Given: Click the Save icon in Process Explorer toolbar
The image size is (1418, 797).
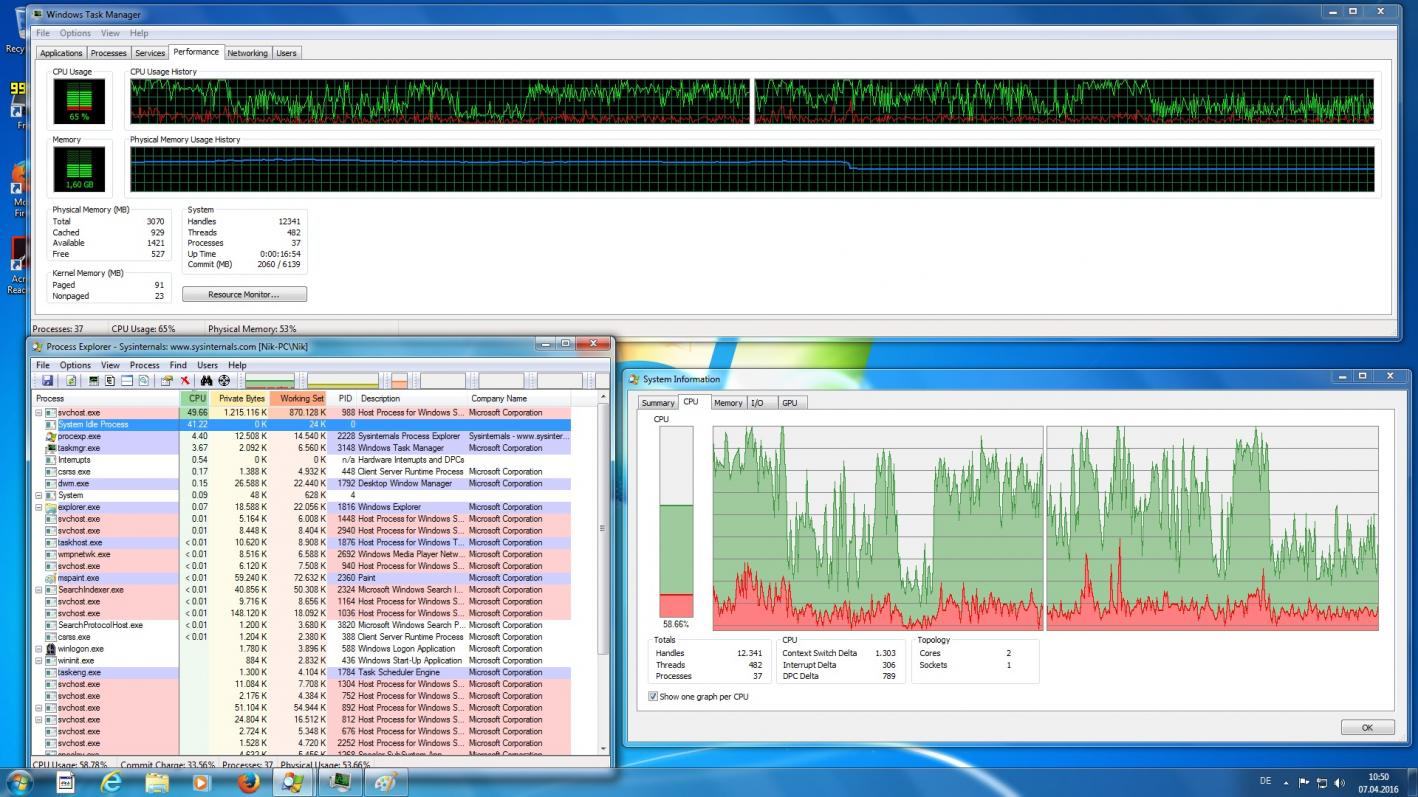Looking at the screenshot, I should (47, 380).
